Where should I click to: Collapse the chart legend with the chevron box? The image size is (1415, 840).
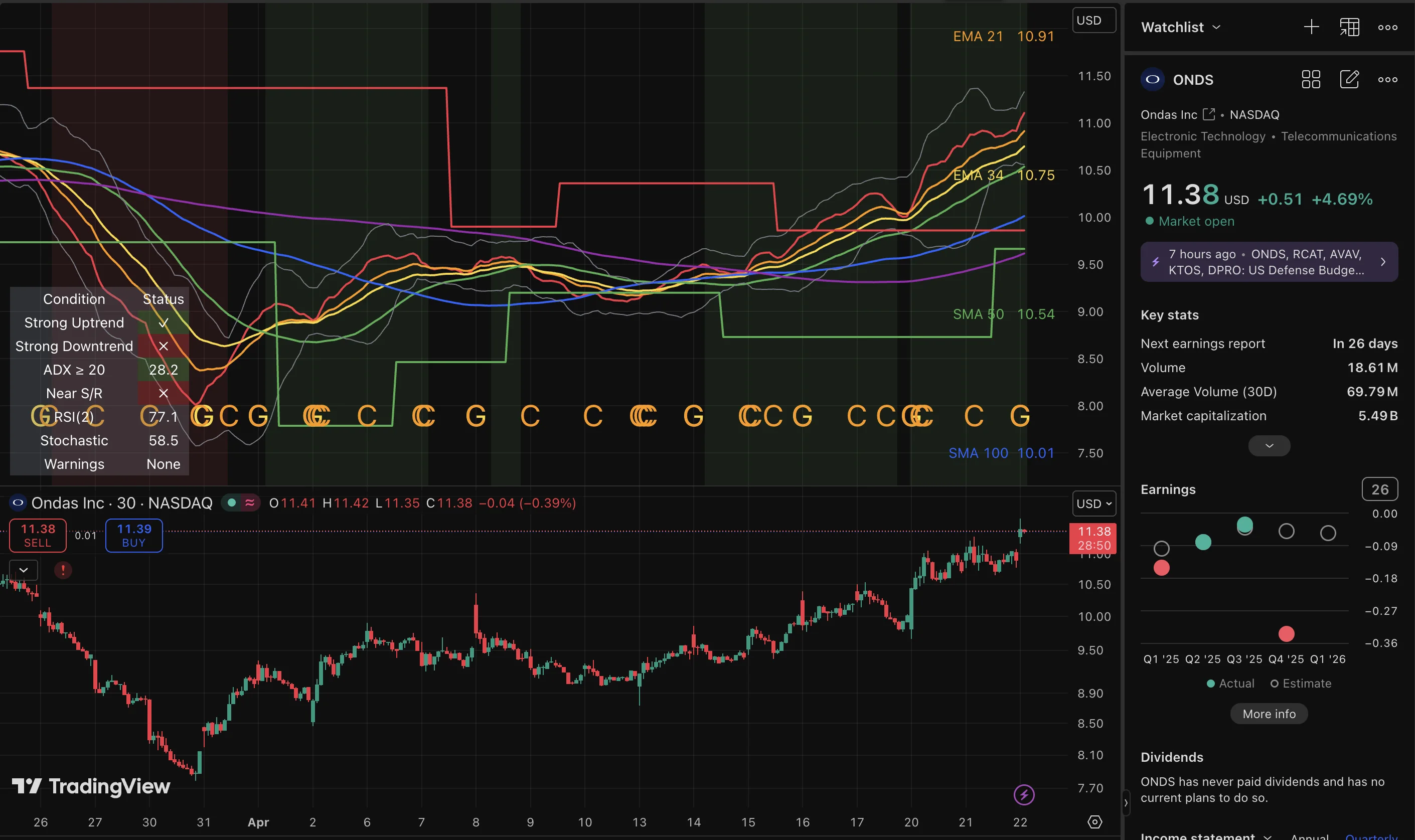click(x=24, y=570)
